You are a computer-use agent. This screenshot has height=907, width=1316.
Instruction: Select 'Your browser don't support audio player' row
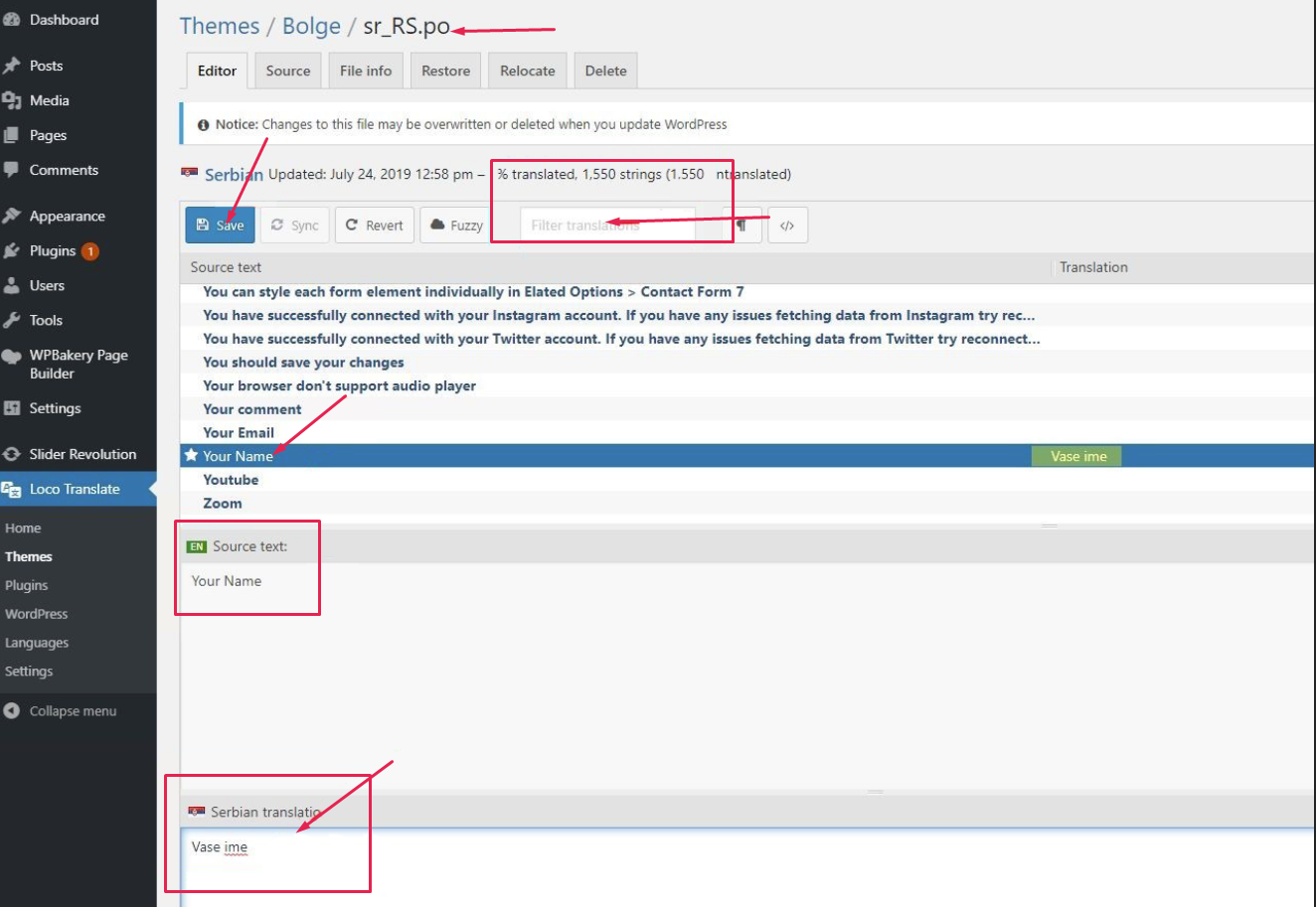click(747, 385)
